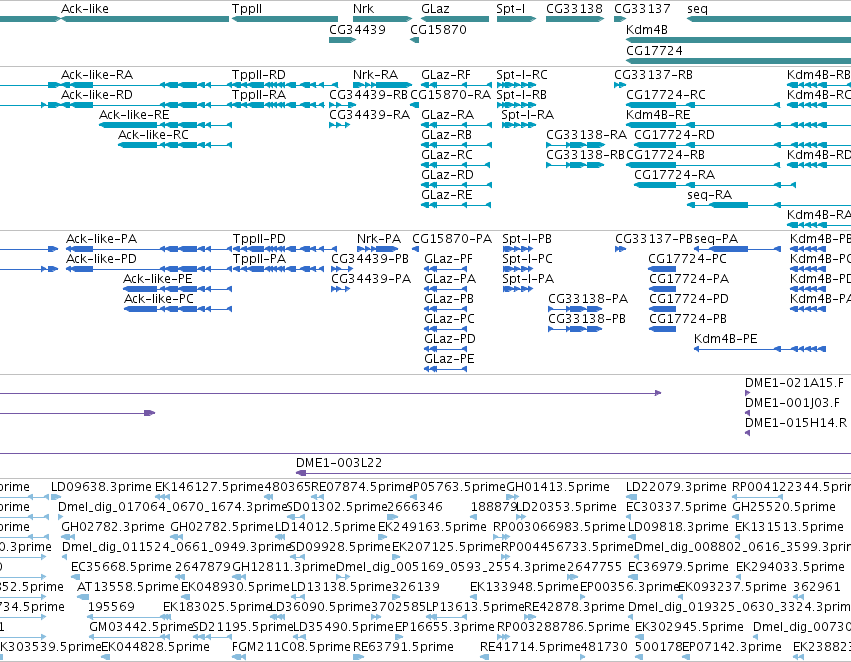The width and height of the screenshot is (851, 662).
Task: Click transcript Ack-like-RE
Action: [x=134, y=115]
